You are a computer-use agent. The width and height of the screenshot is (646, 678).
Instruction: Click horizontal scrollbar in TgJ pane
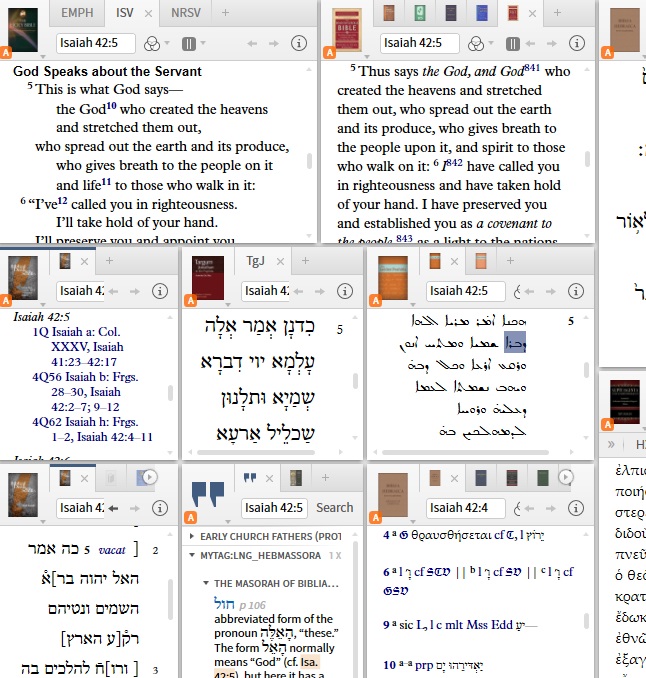[256, 452]
